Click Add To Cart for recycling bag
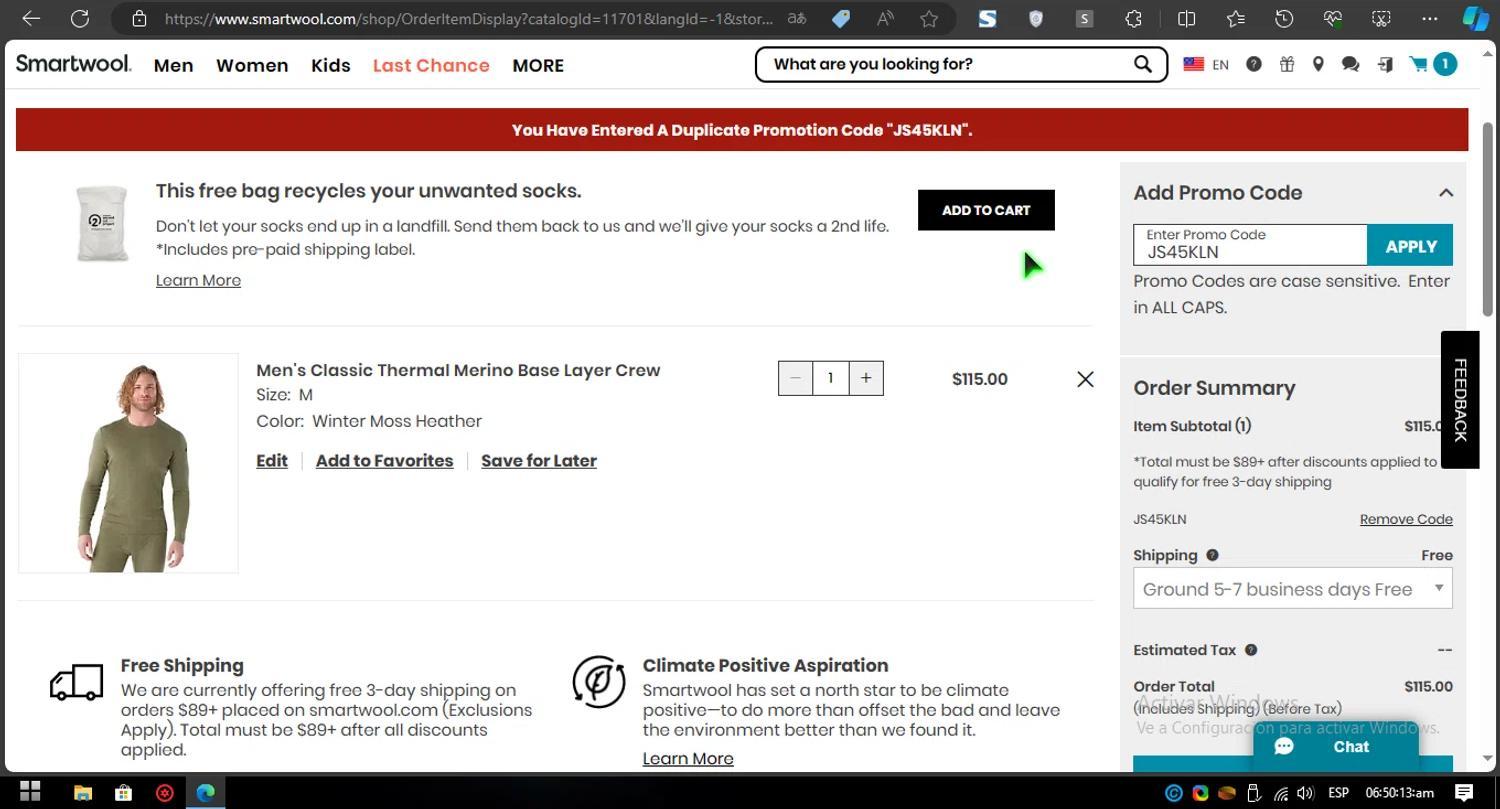The width and height of the screenshot is (1500, 809). [986, 210]
